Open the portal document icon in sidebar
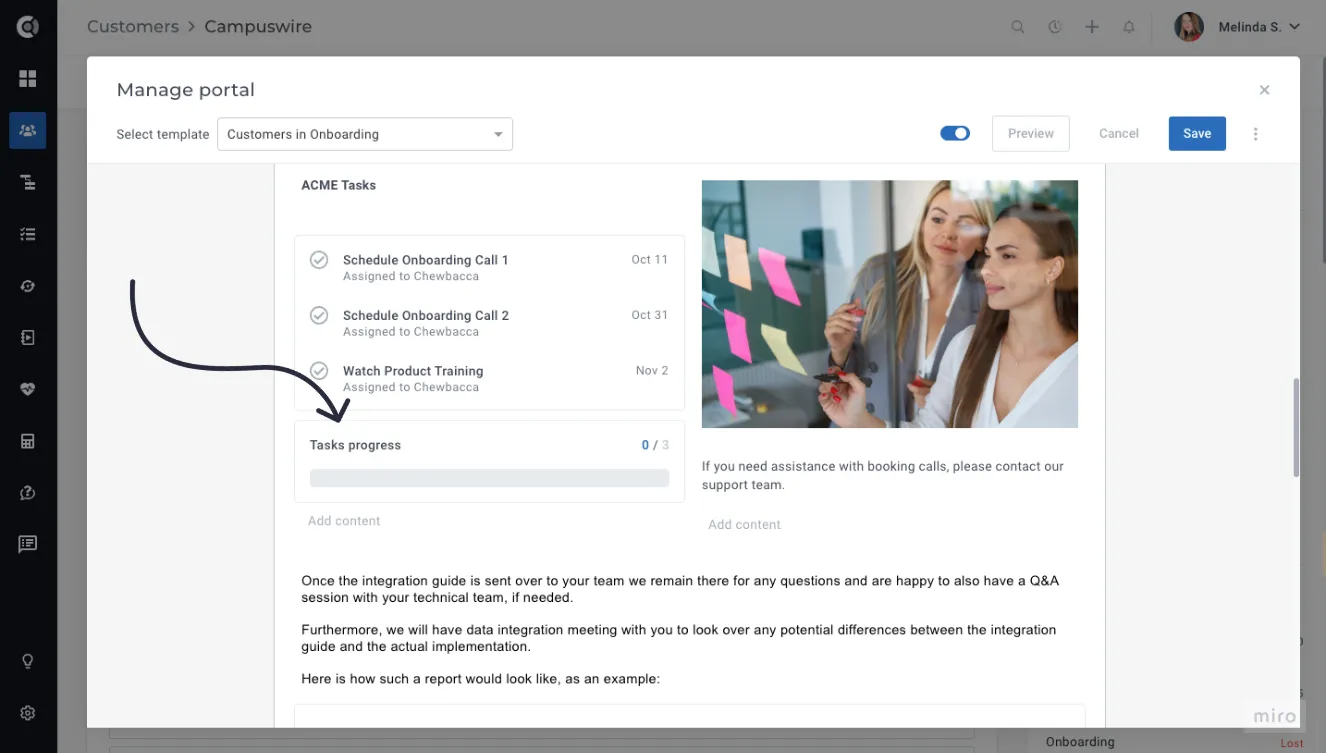The width and height of the screenshot is (1326, 753). (28, 338)
